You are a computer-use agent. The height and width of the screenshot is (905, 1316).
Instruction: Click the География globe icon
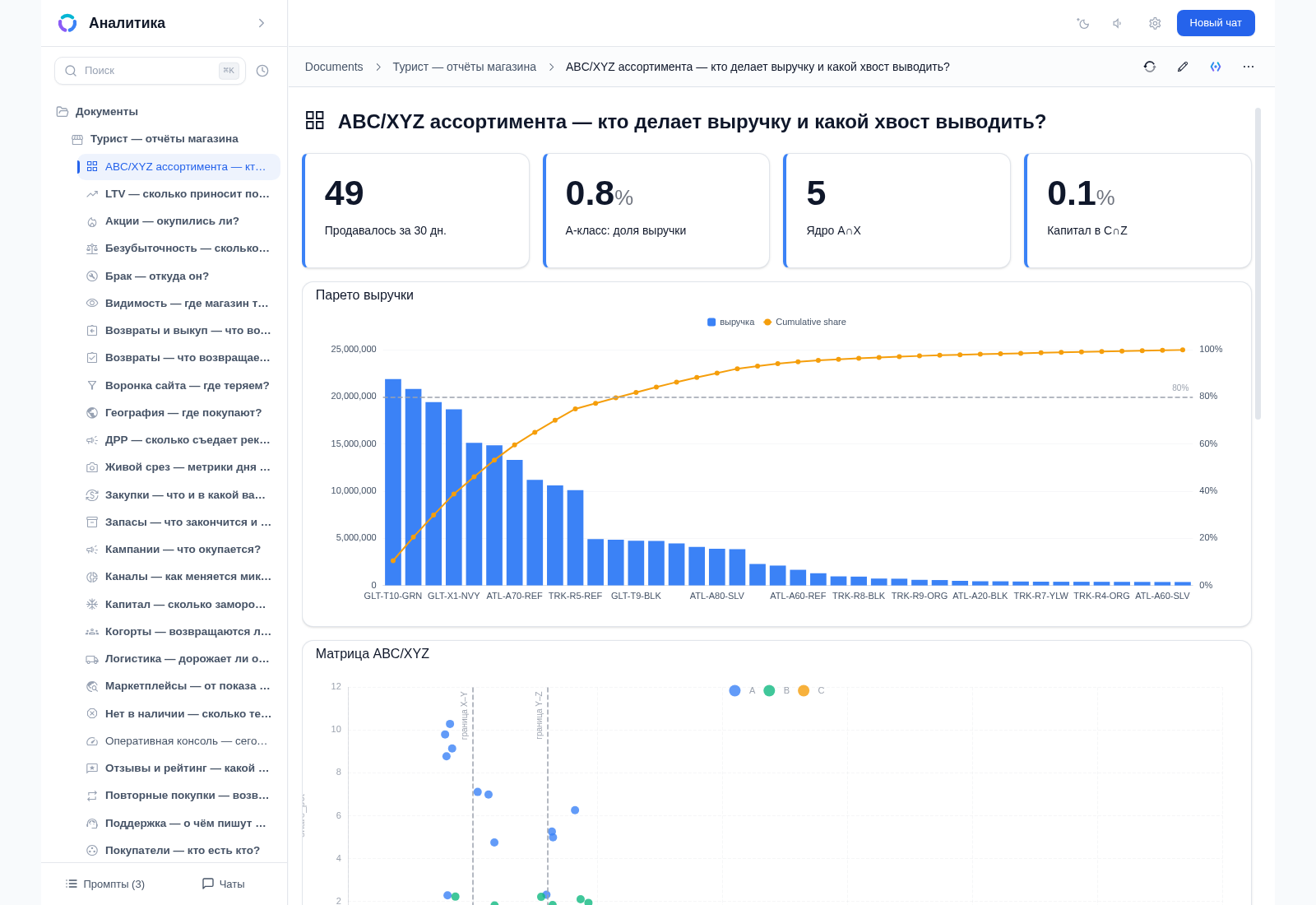pos(92,413)
